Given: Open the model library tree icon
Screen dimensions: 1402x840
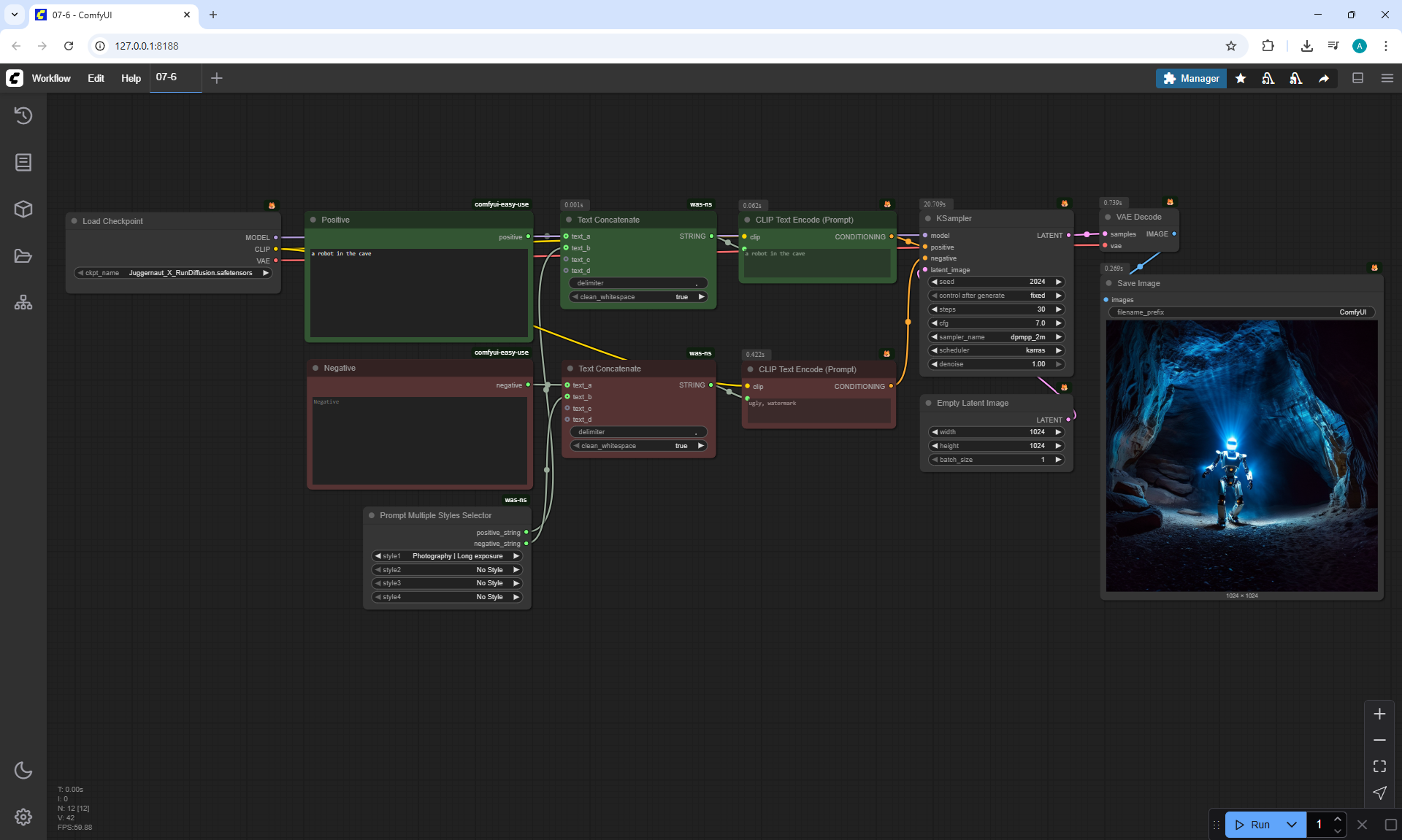Looking at the screenshot, I should click(x=23, y=303).
